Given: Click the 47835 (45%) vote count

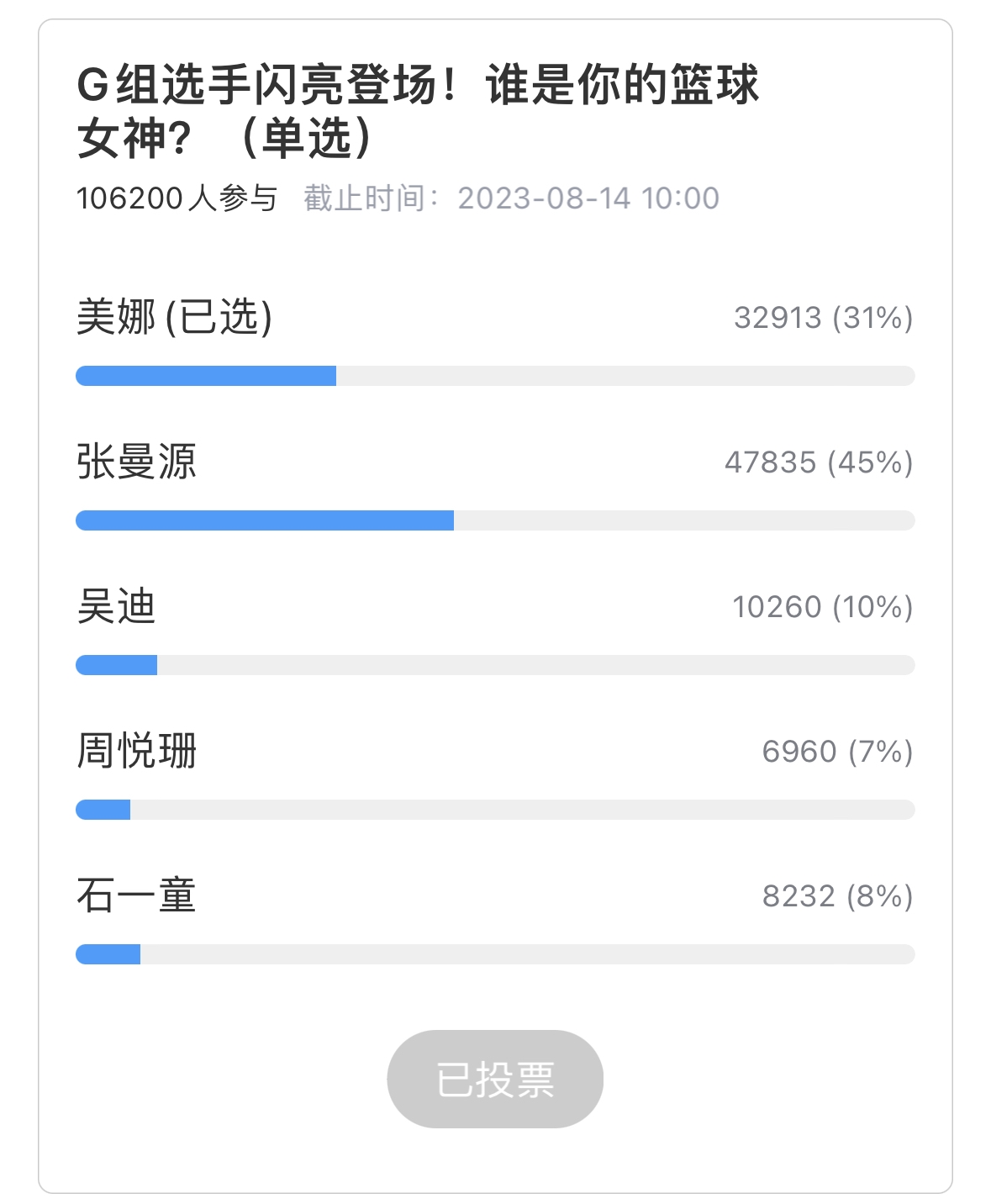Looking at the screenshot, I should click(x=820, y=462).
